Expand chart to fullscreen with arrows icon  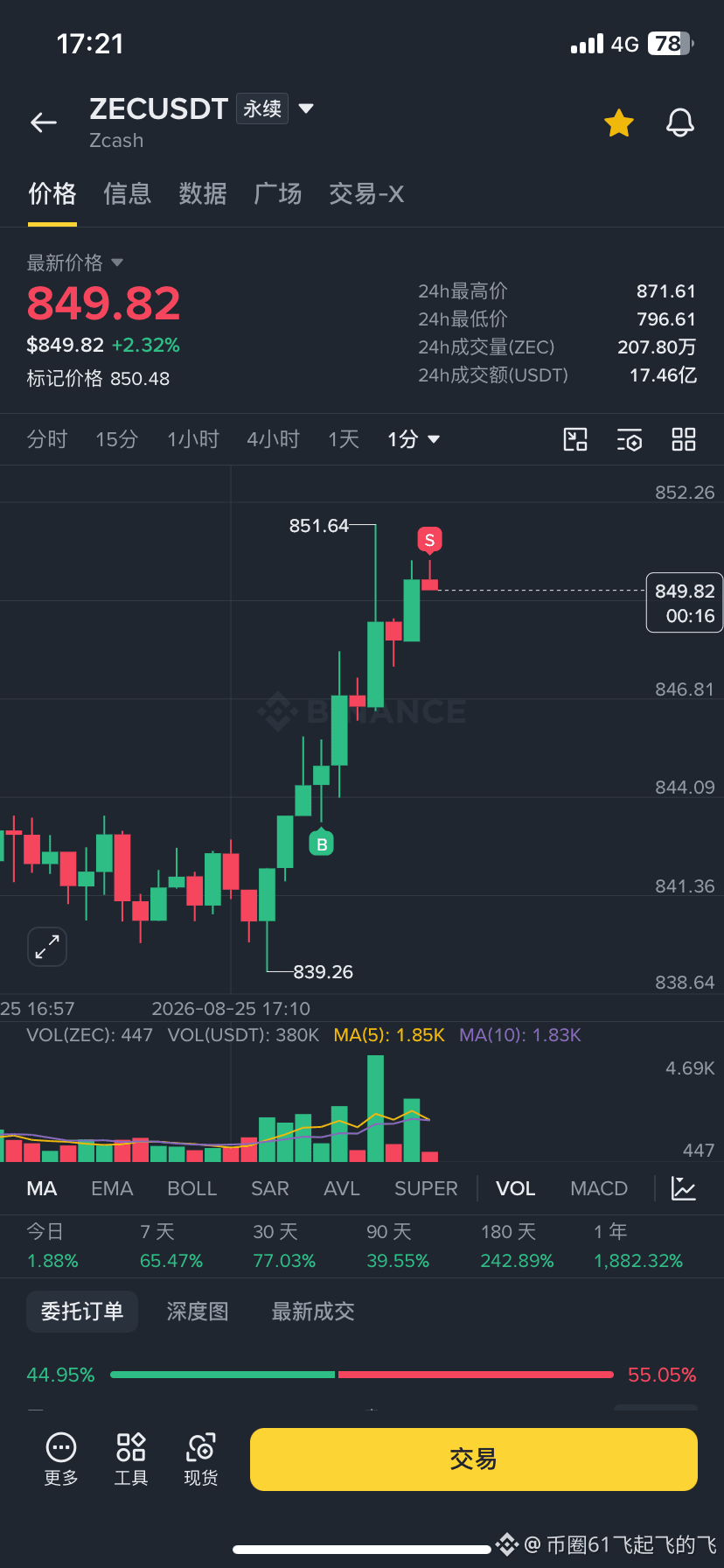point(47,947)
